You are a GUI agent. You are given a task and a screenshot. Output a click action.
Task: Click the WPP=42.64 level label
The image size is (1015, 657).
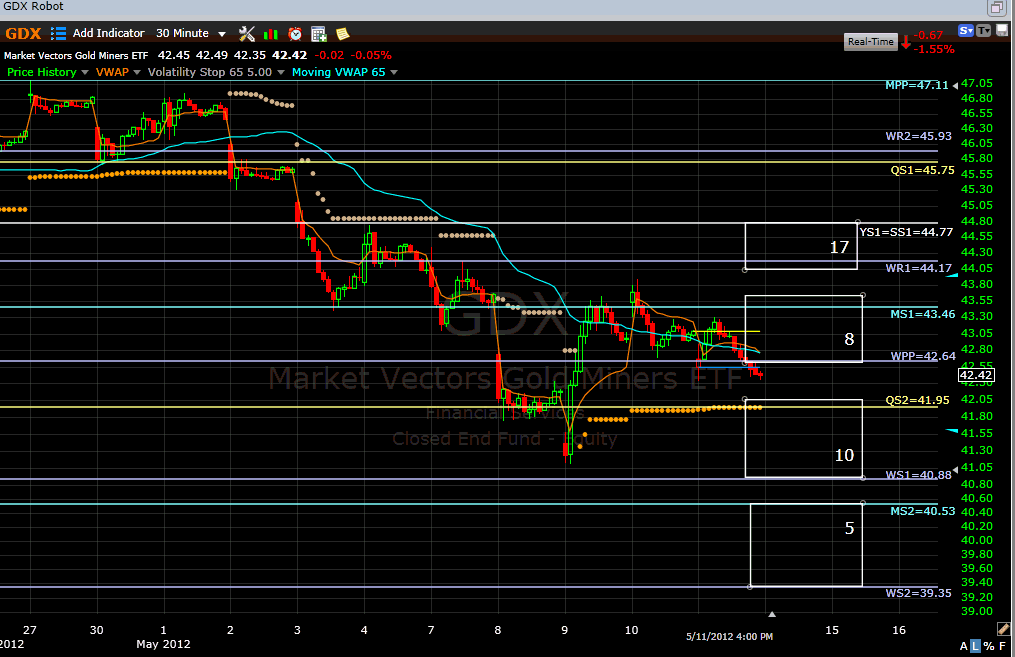[922, 356]
